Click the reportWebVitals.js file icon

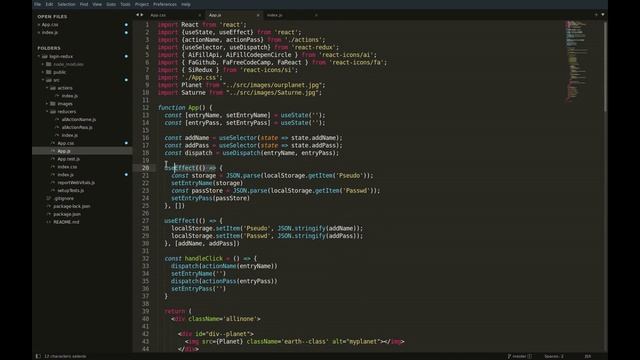tap(53, 182)
